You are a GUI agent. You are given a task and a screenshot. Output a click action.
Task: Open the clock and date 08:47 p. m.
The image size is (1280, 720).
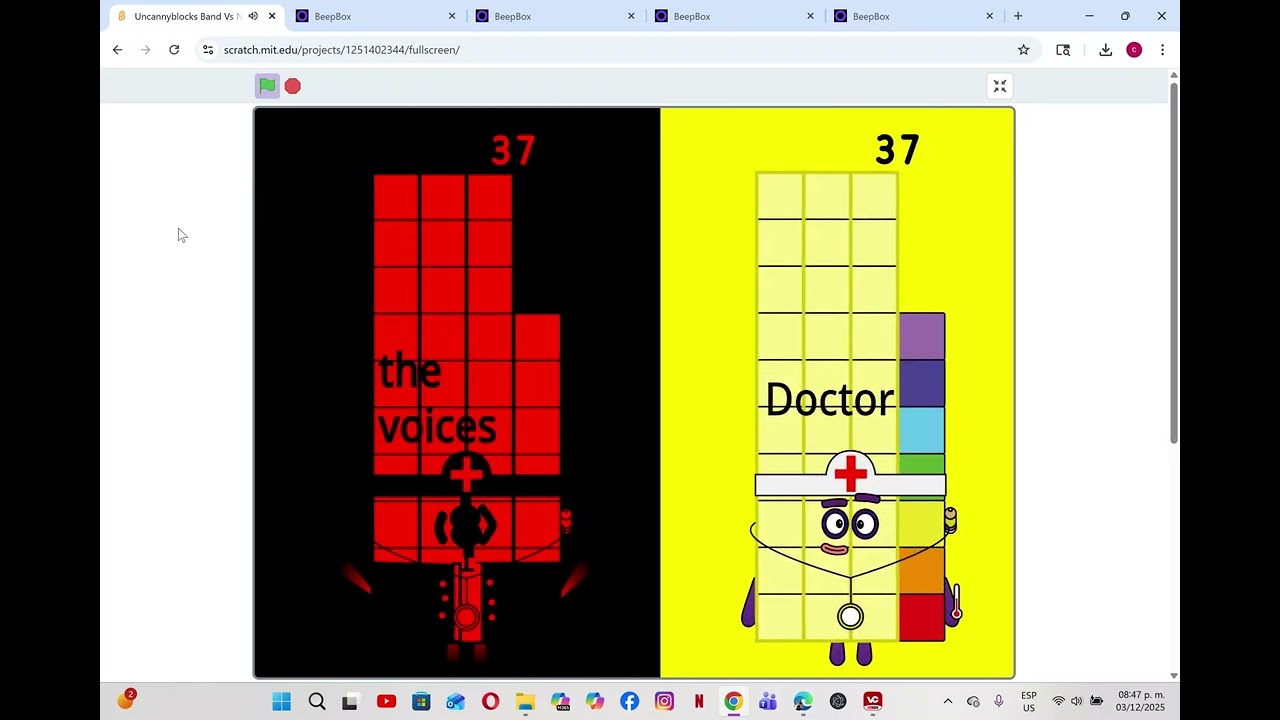[1141, 702]
